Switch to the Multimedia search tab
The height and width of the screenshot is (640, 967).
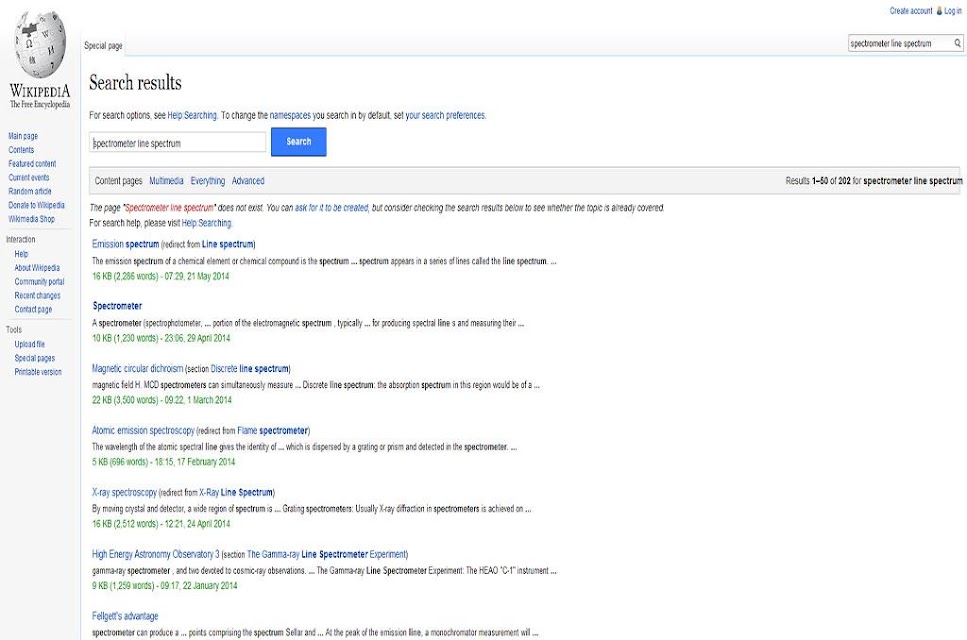[166, 181]
